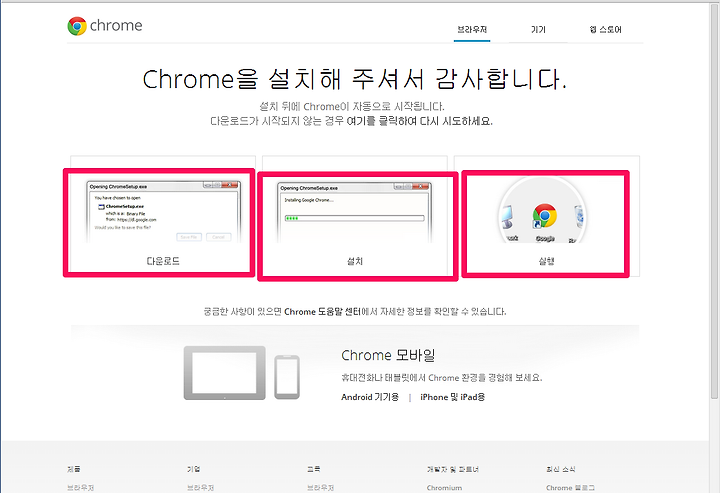
Task: Open the 브라우저 link under 교육
Action: point(321,487)
